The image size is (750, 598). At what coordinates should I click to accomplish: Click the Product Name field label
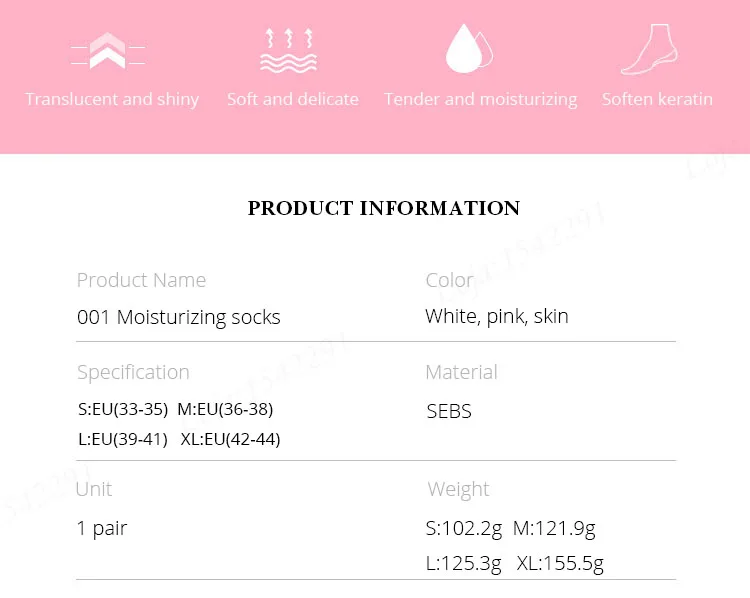(x=141, y=280)
